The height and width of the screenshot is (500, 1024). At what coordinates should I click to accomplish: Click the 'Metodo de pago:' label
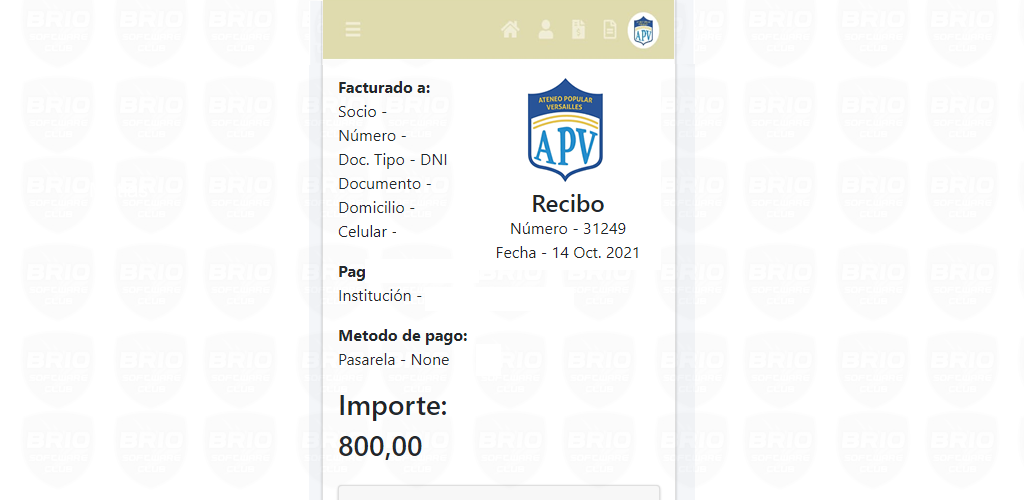pyautogui.click(x=403, y=336)
